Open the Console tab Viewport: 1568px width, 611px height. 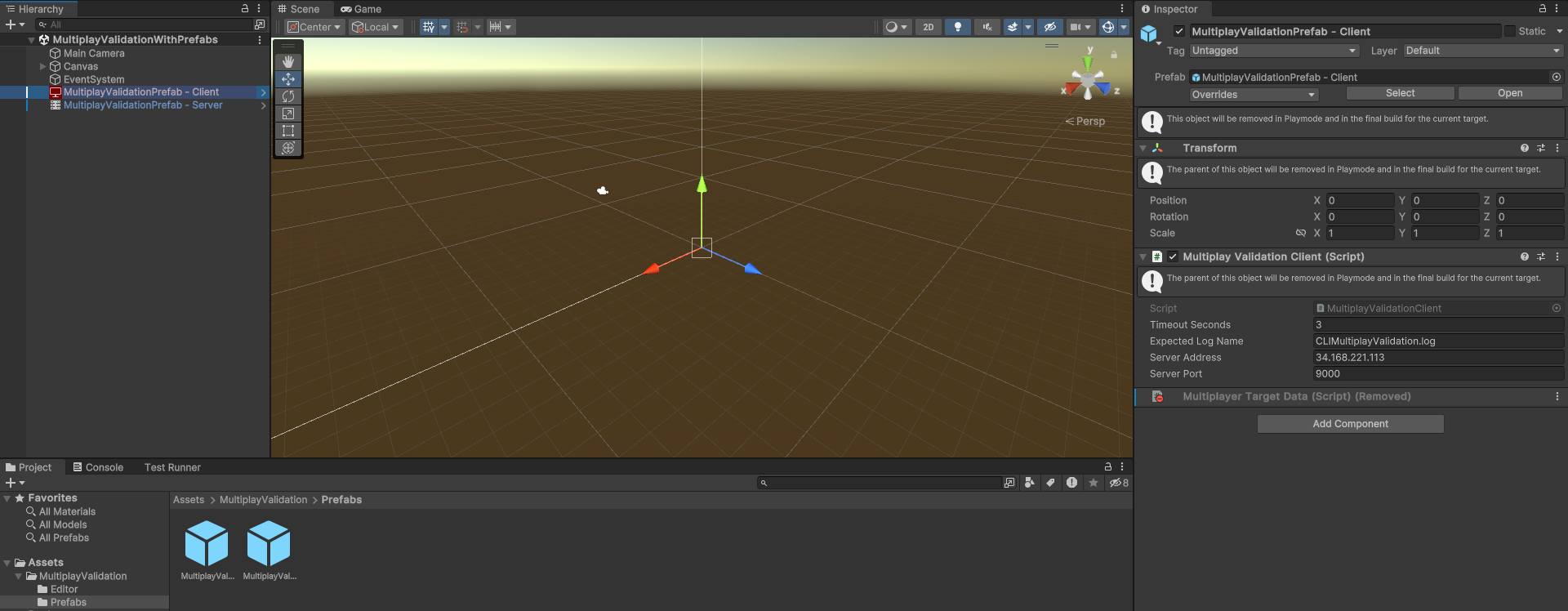coord(98,467)
